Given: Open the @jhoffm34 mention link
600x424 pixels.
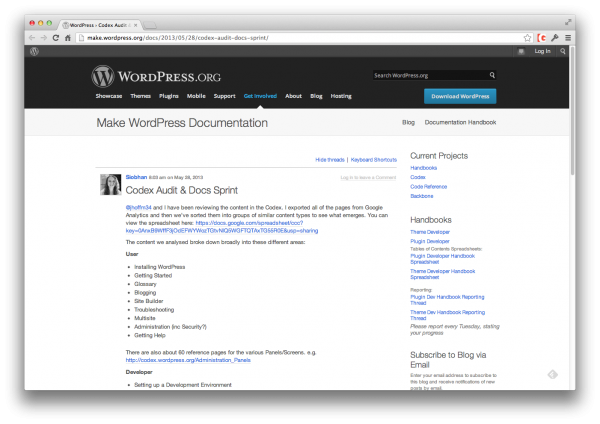Looking at the screenshot, I should click(139, 207).
